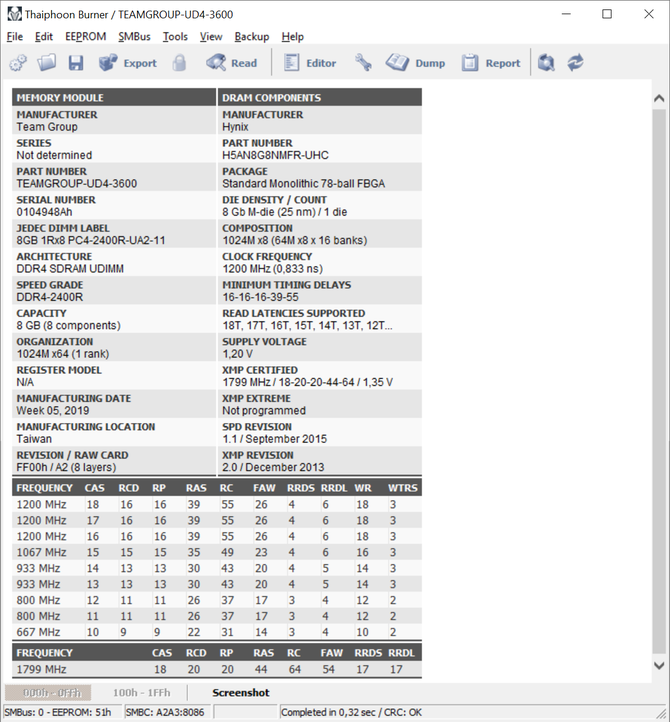Screen dimensions: 670x722
Task: Click the refresh arrows icon
Action: pos(575,63)
